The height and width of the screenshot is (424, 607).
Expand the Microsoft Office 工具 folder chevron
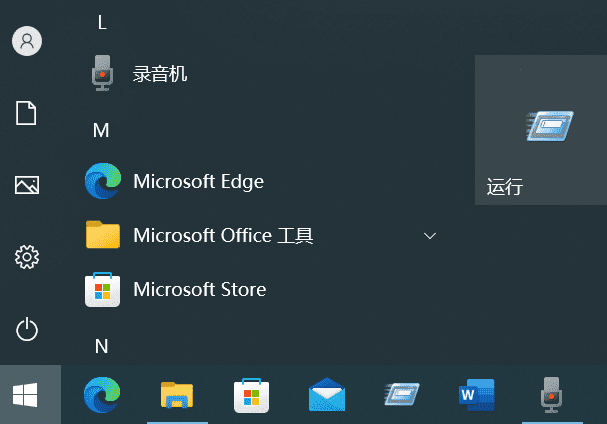[x=430, y=236]
